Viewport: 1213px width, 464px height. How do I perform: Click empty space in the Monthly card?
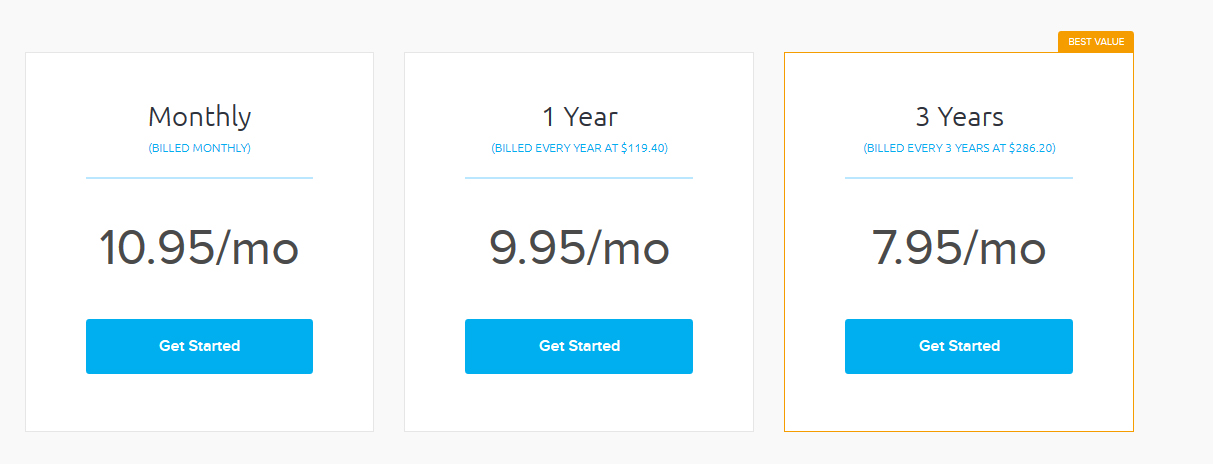[x=199, y=403]
